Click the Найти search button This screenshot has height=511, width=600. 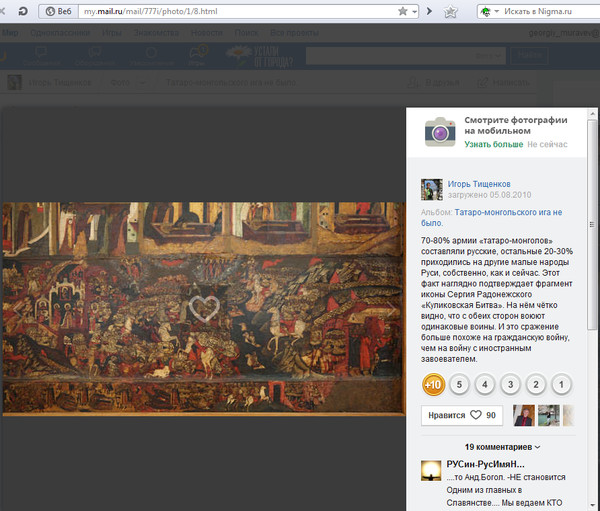530,56
